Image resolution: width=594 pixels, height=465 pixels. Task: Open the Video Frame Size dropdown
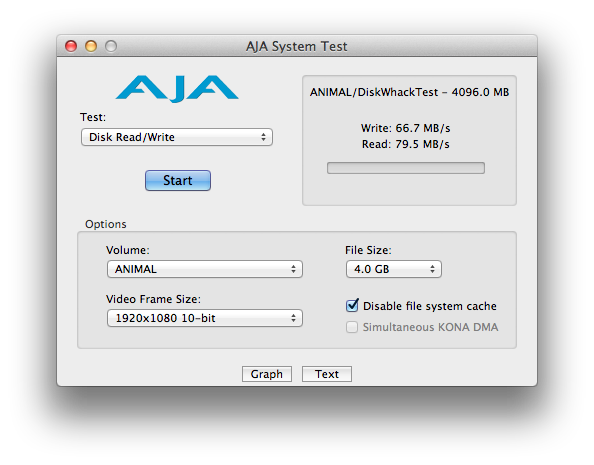(205, 318)
